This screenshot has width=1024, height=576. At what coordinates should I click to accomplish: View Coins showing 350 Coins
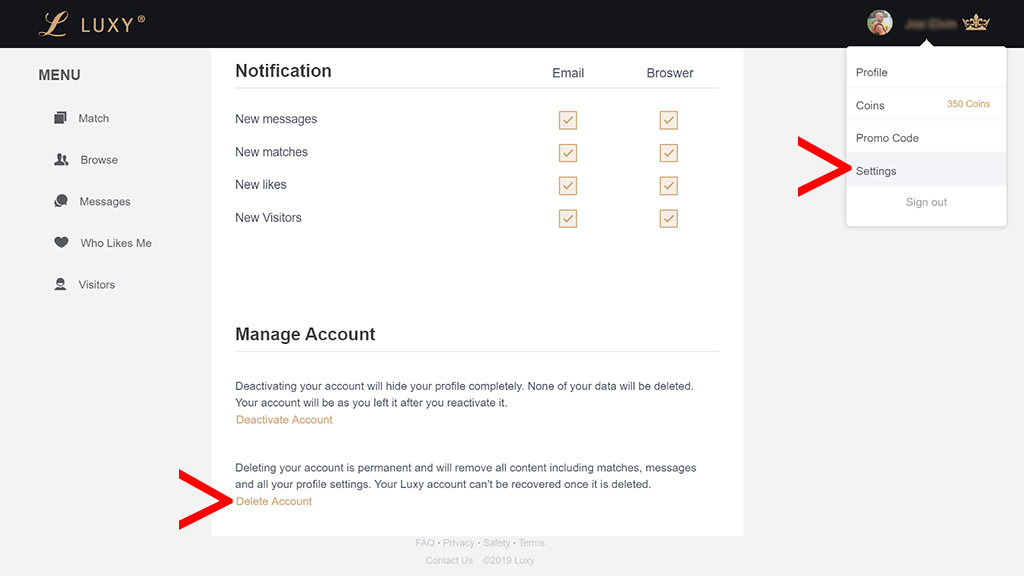pos(869,104)
